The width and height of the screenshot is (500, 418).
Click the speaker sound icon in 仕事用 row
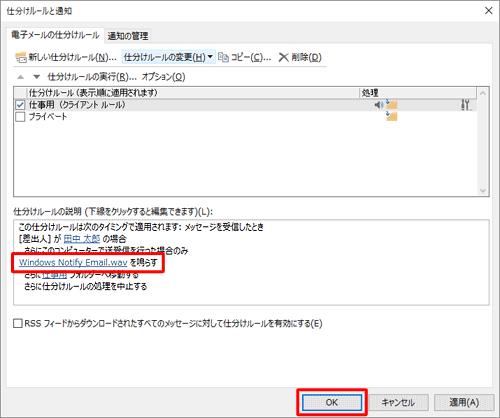pyautogui.click(x=379, y=105)
